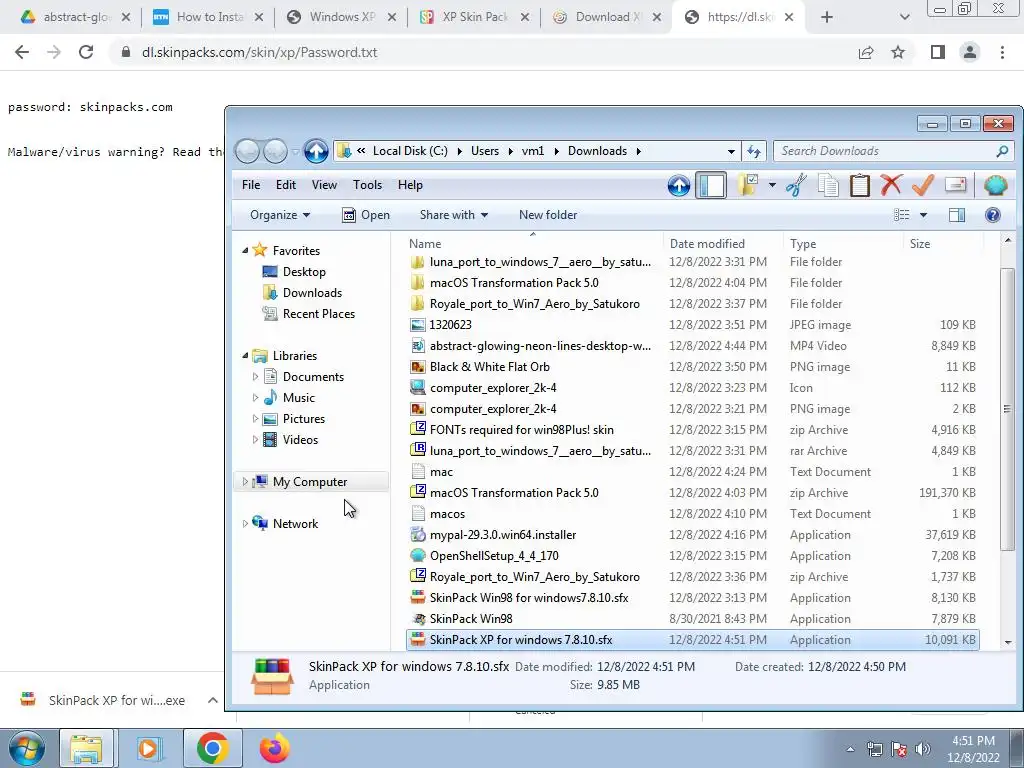Click the Chrome bookmark star icon
Image resolution: width=1024 pixels, height=768 pixels.
point(898,52)
